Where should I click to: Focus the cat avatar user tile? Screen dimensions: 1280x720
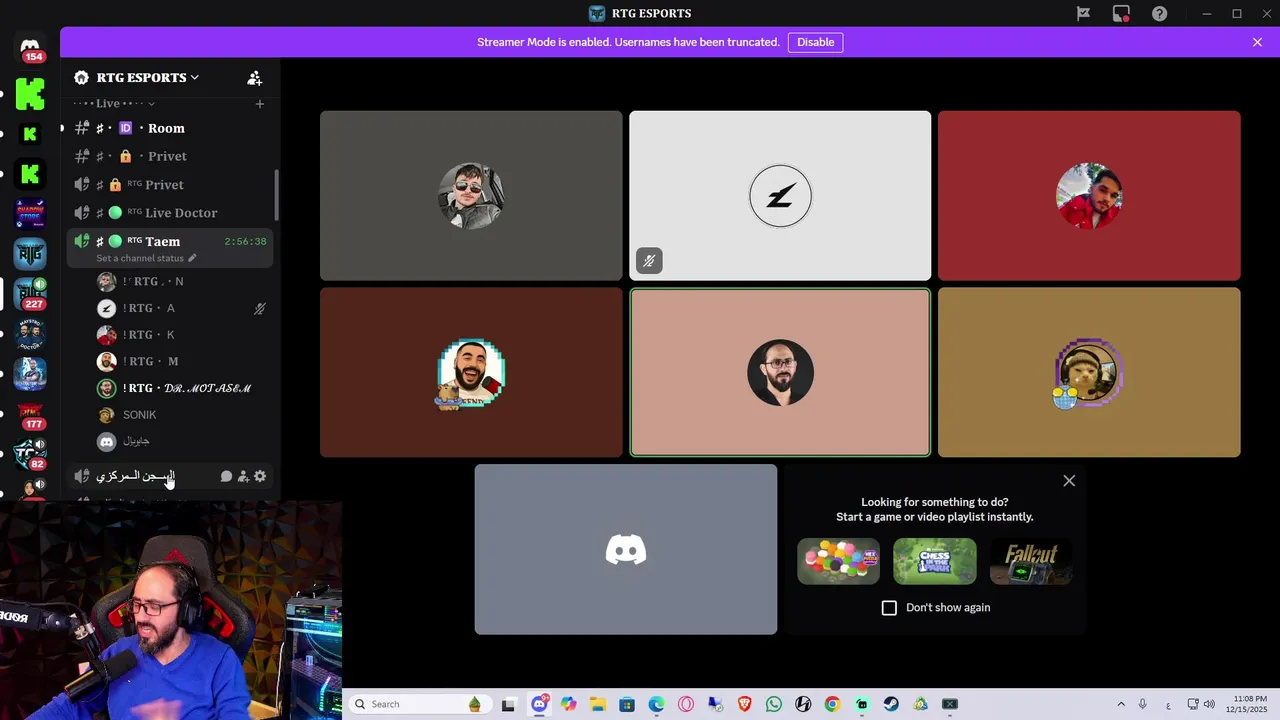click(x=1089, y=372)
